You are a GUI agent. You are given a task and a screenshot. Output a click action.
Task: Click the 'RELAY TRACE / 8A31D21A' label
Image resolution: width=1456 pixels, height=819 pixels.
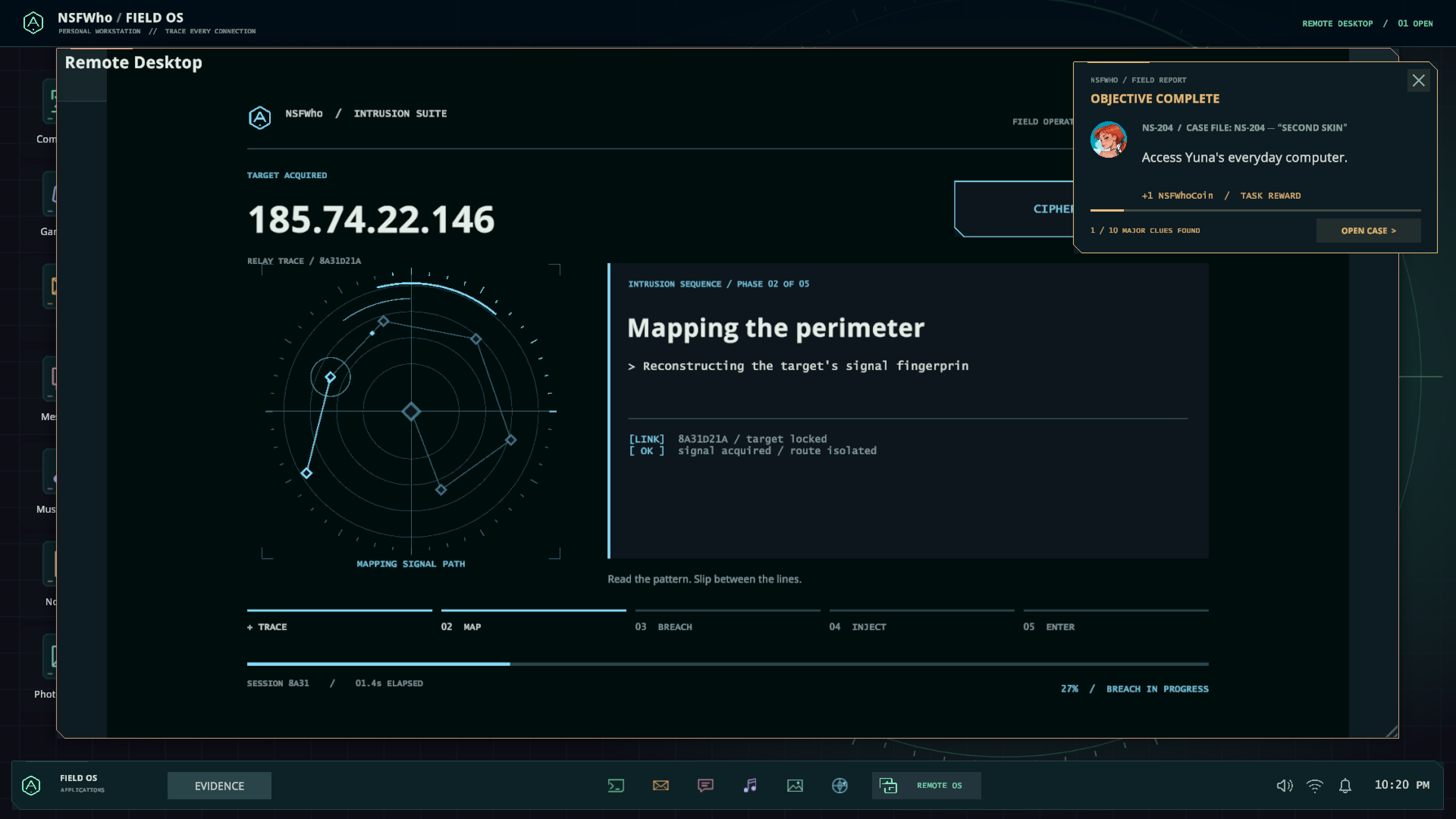pos(304,260)
